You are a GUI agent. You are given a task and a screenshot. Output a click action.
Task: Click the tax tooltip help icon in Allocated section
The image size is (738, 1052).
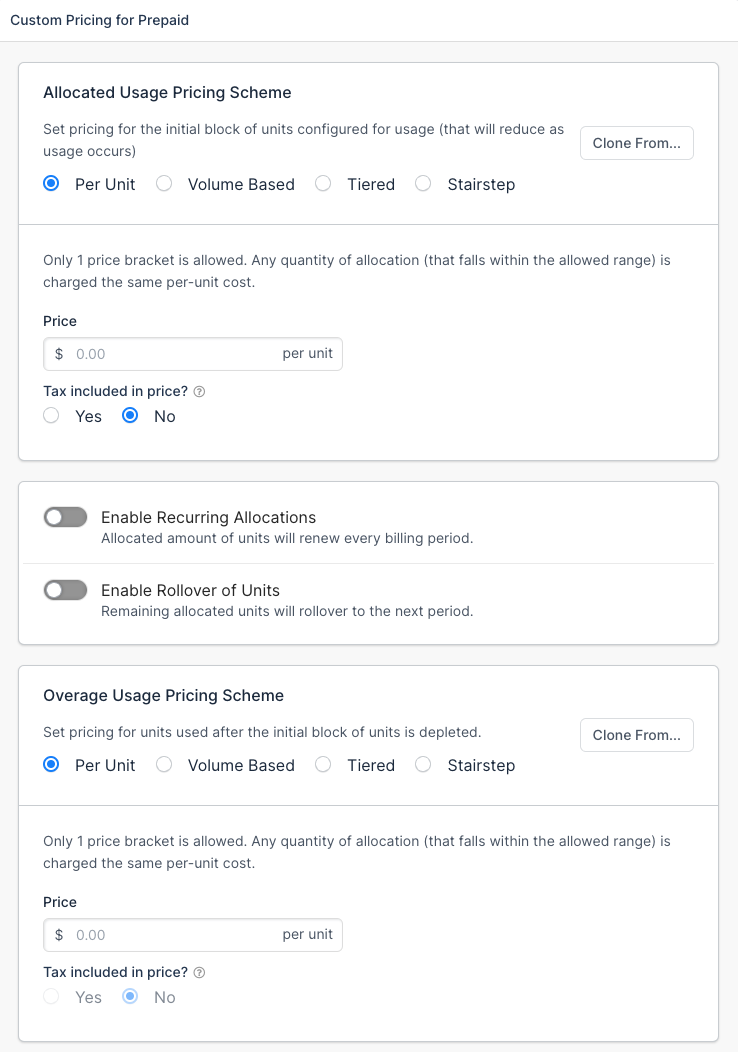pyautogui.click(x=199, y=392)
